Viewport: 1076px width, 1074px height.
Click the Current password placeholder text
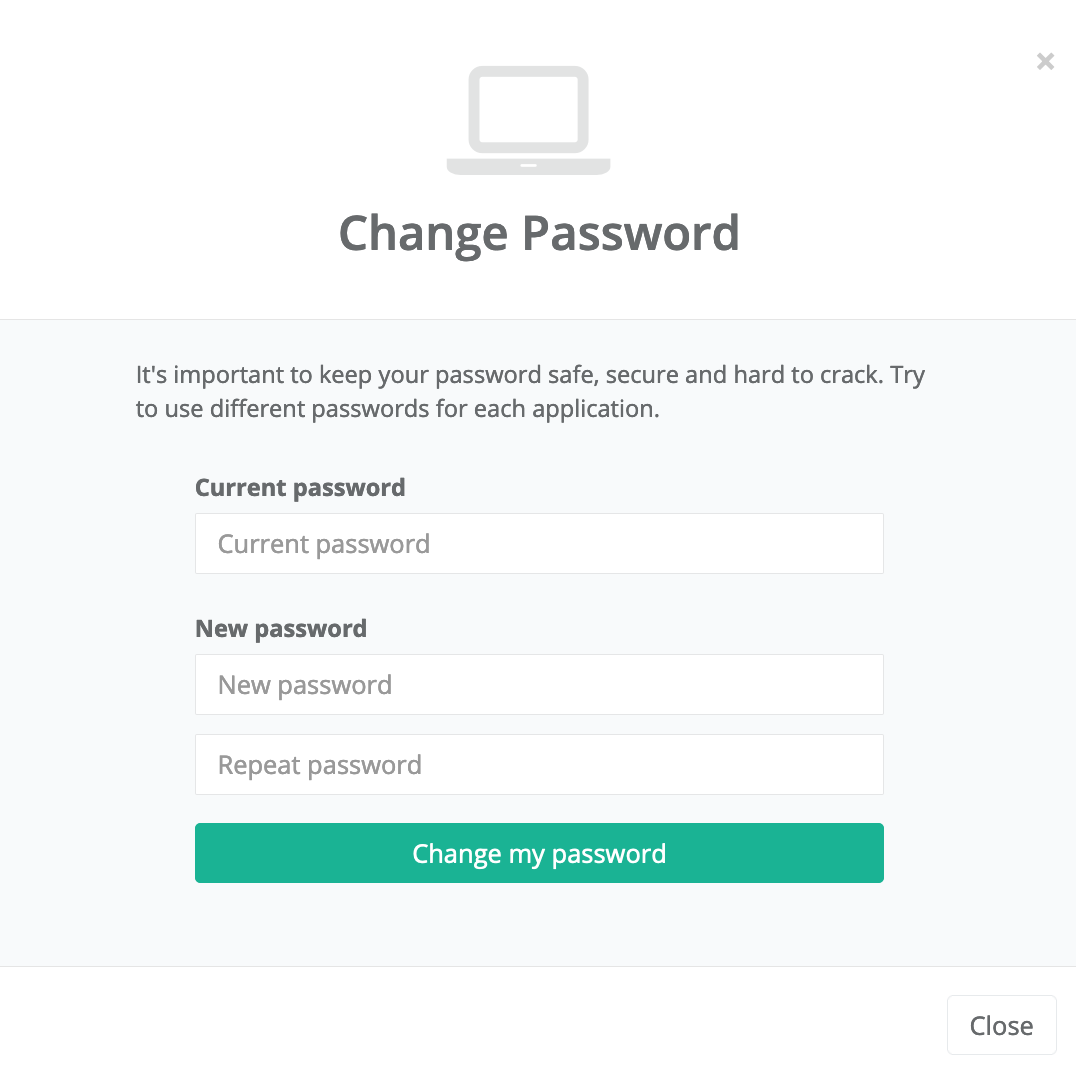(x=324, y=544)
